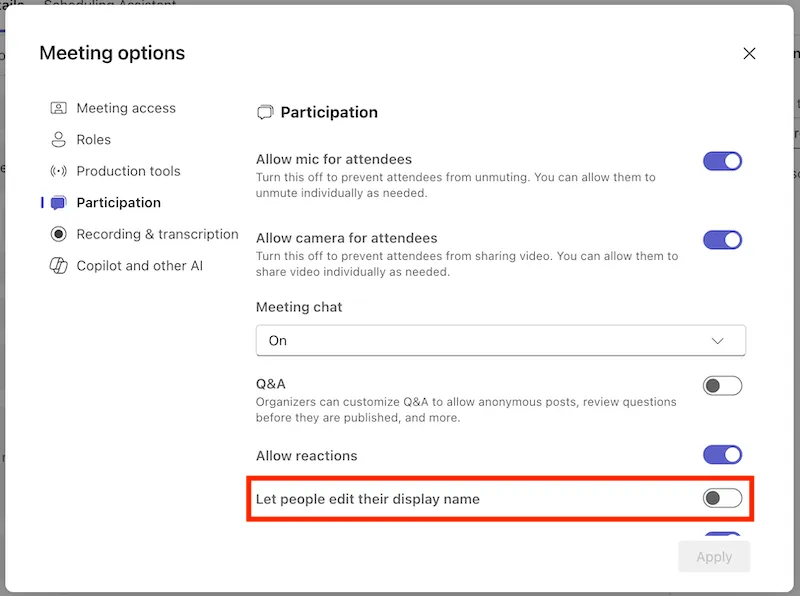The image size is (800, 596).
Task: Enable Let people edit their display name
Action: [x=723, y=498]
